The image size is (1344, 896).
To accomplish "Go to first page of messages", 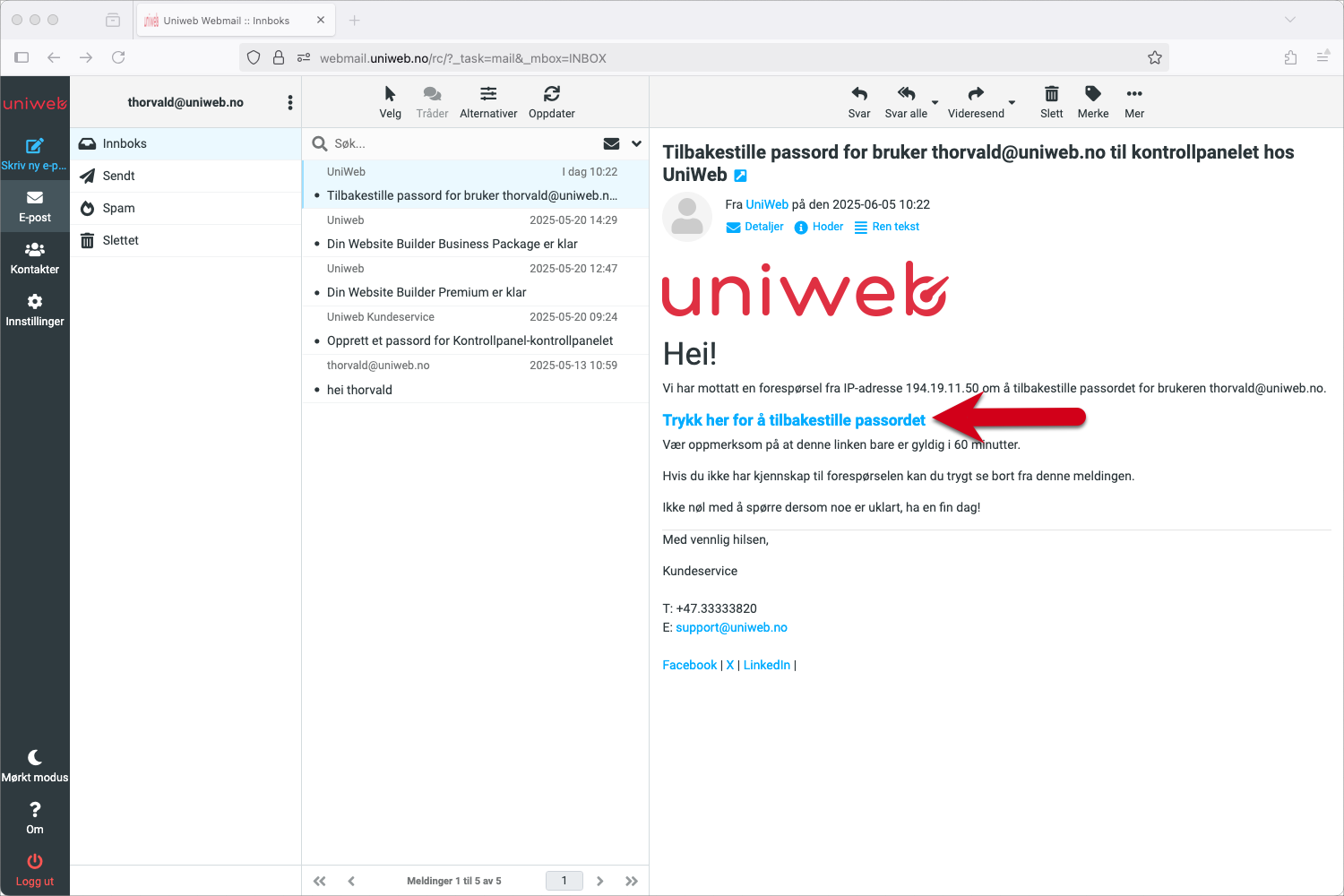I will 320,881.
